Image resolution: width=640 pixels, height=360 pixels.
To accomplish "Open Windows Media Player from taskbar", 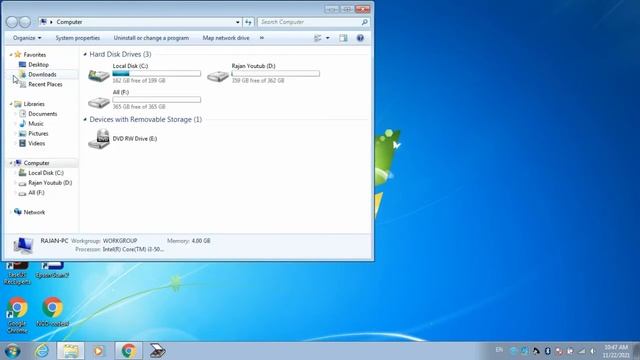I will click(x=98, y=351).
